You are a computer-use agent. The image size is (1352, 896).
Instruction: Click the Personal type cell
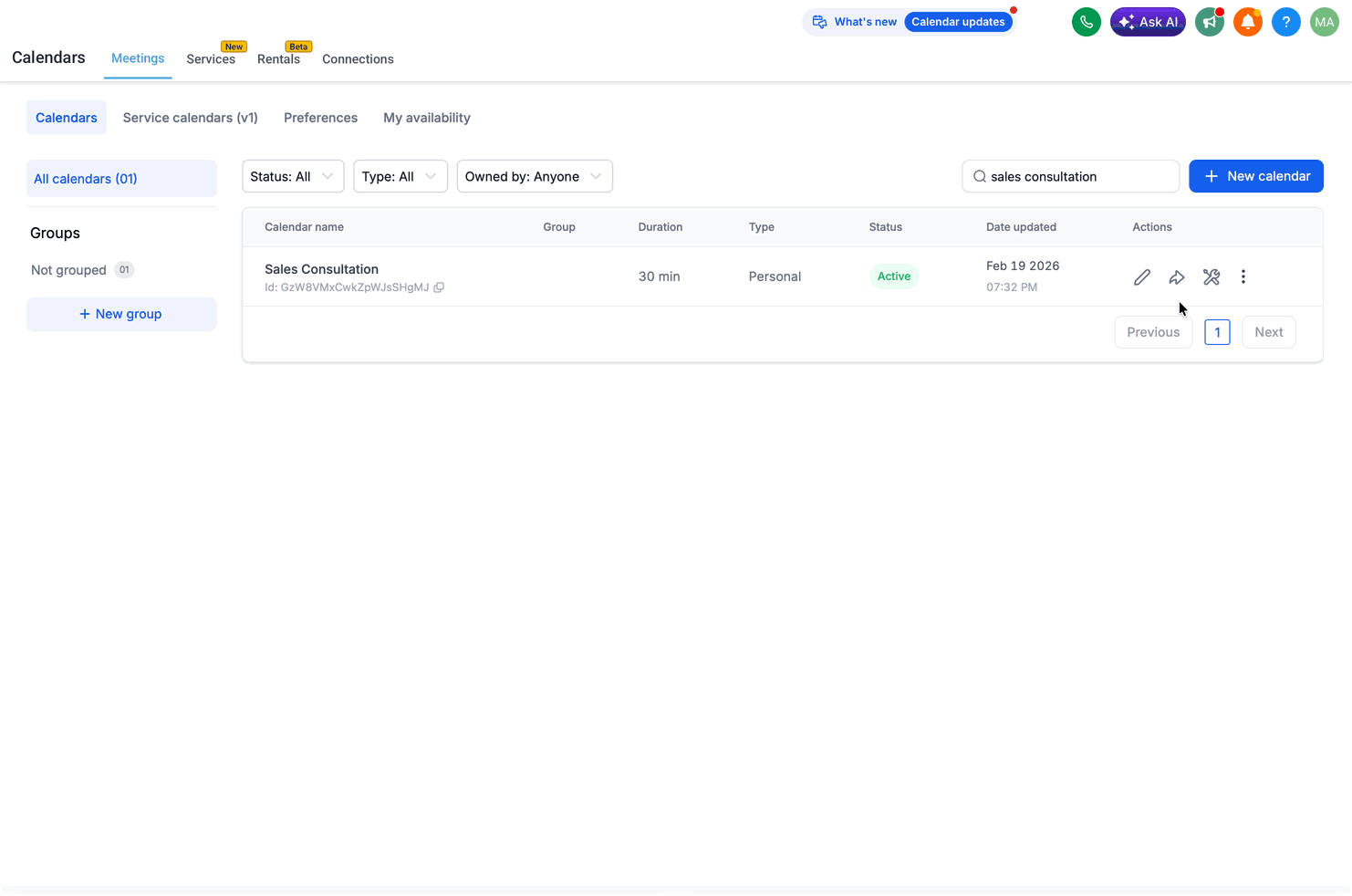point(775,276)
